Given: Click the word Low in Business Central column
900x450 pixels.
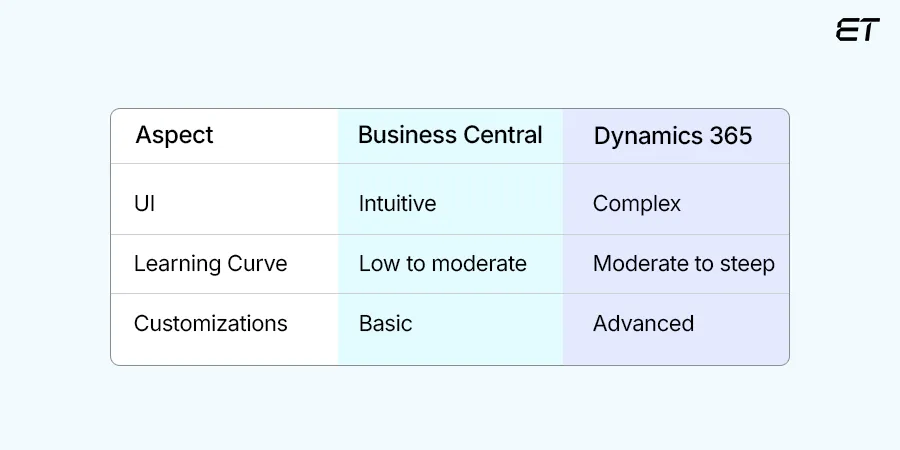Looking at the screenshot, I should click(378, 264).
